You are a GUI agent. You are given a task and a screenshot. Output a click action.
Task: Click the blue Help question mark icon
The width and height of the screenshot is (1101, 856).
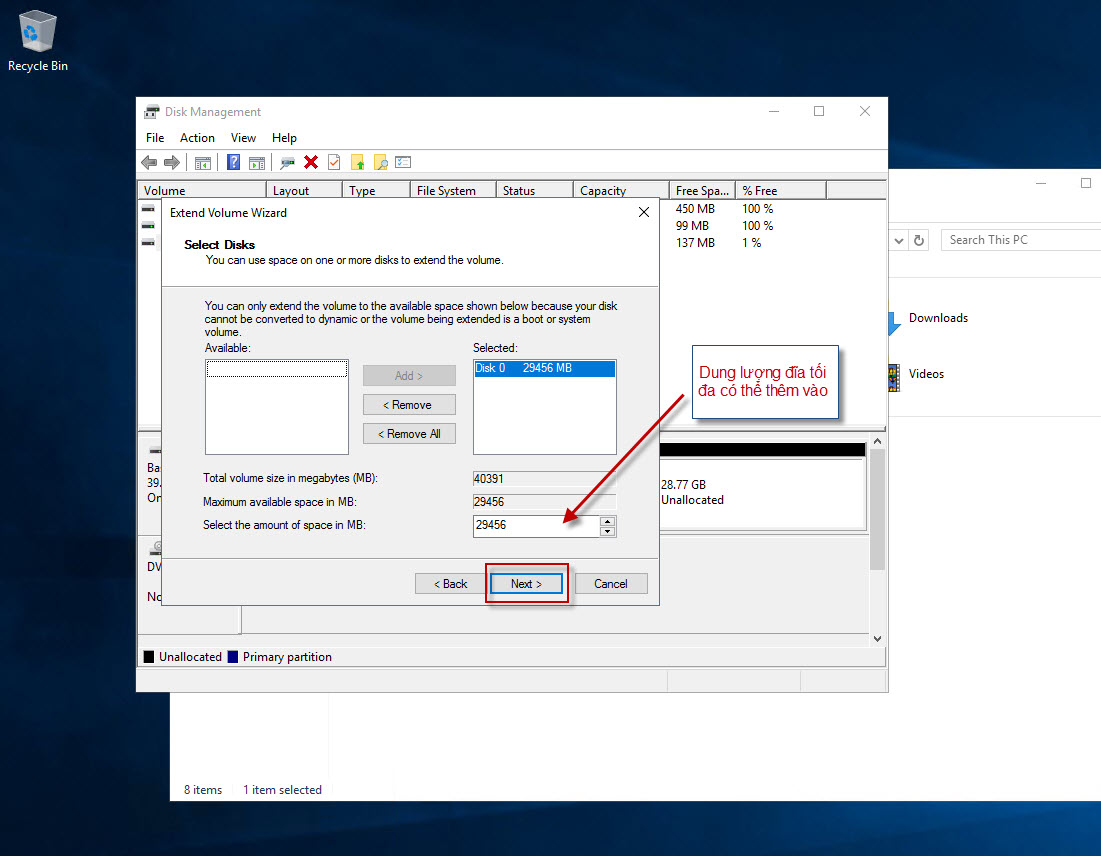coord(233,162)
